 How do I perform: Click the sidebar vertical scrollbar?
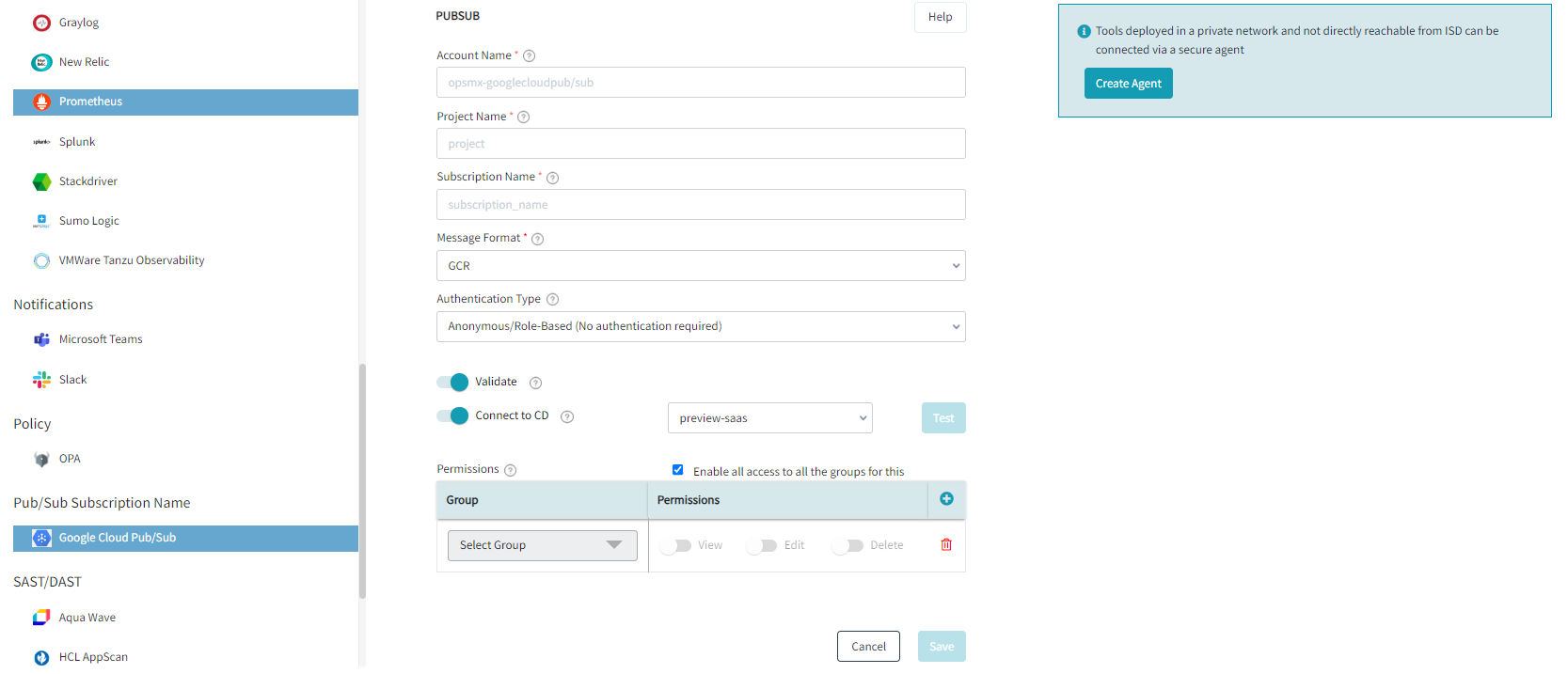pyautogui.click(x=362, y=479)
